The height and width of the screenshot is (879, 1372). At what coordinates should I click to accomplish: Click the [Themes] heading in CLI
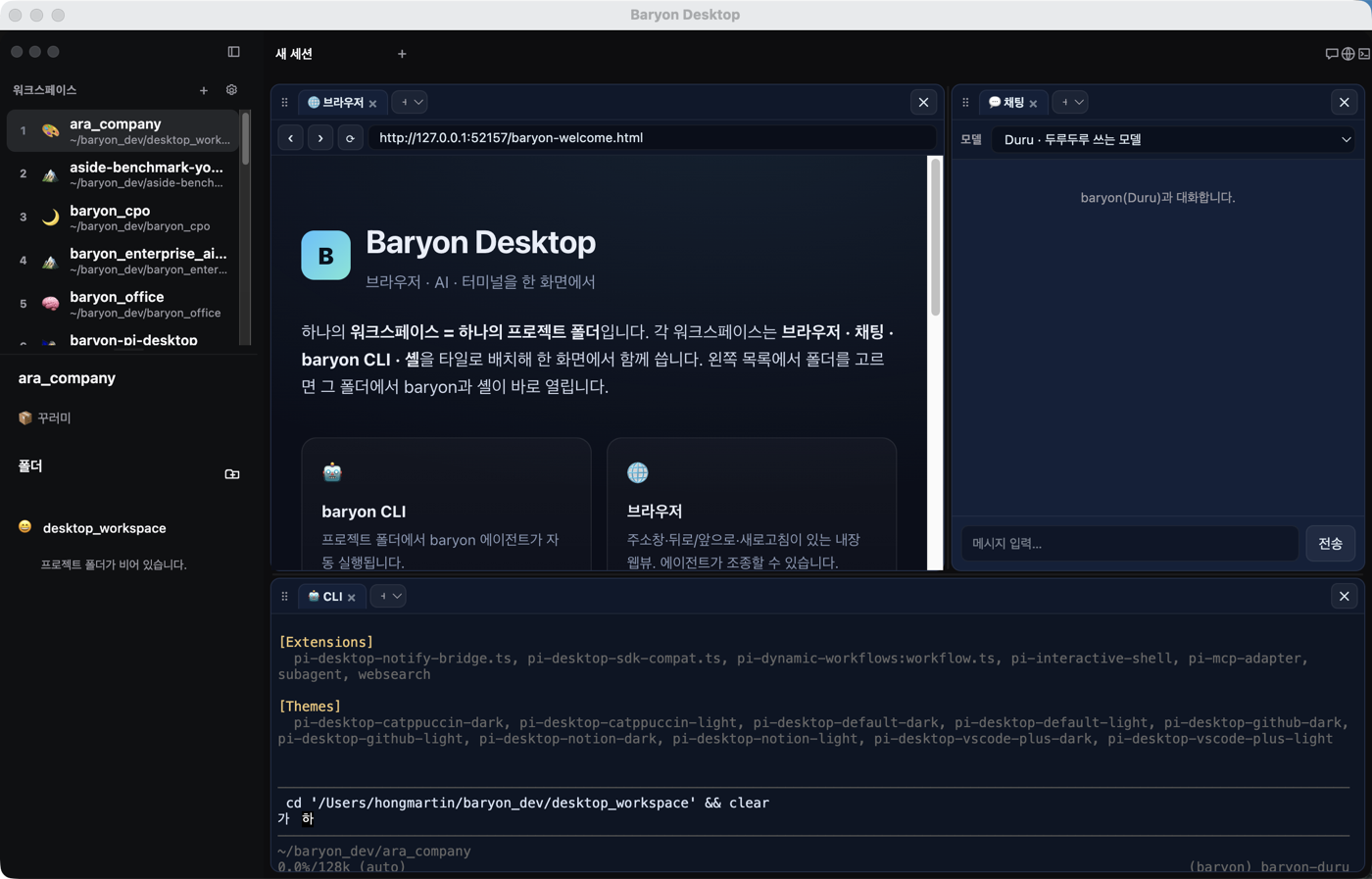tap(310, 706)
